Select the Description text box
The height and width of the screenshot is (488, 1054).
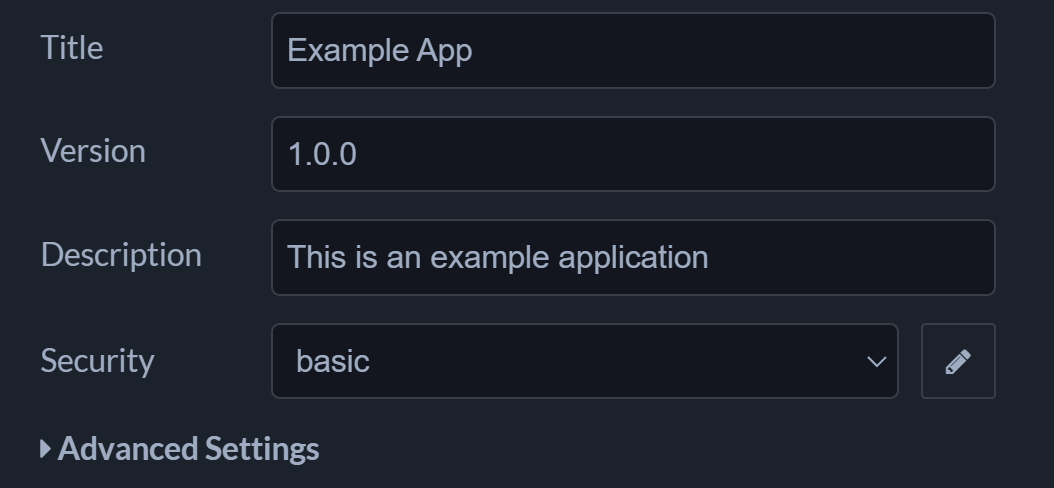click(632, 258)
